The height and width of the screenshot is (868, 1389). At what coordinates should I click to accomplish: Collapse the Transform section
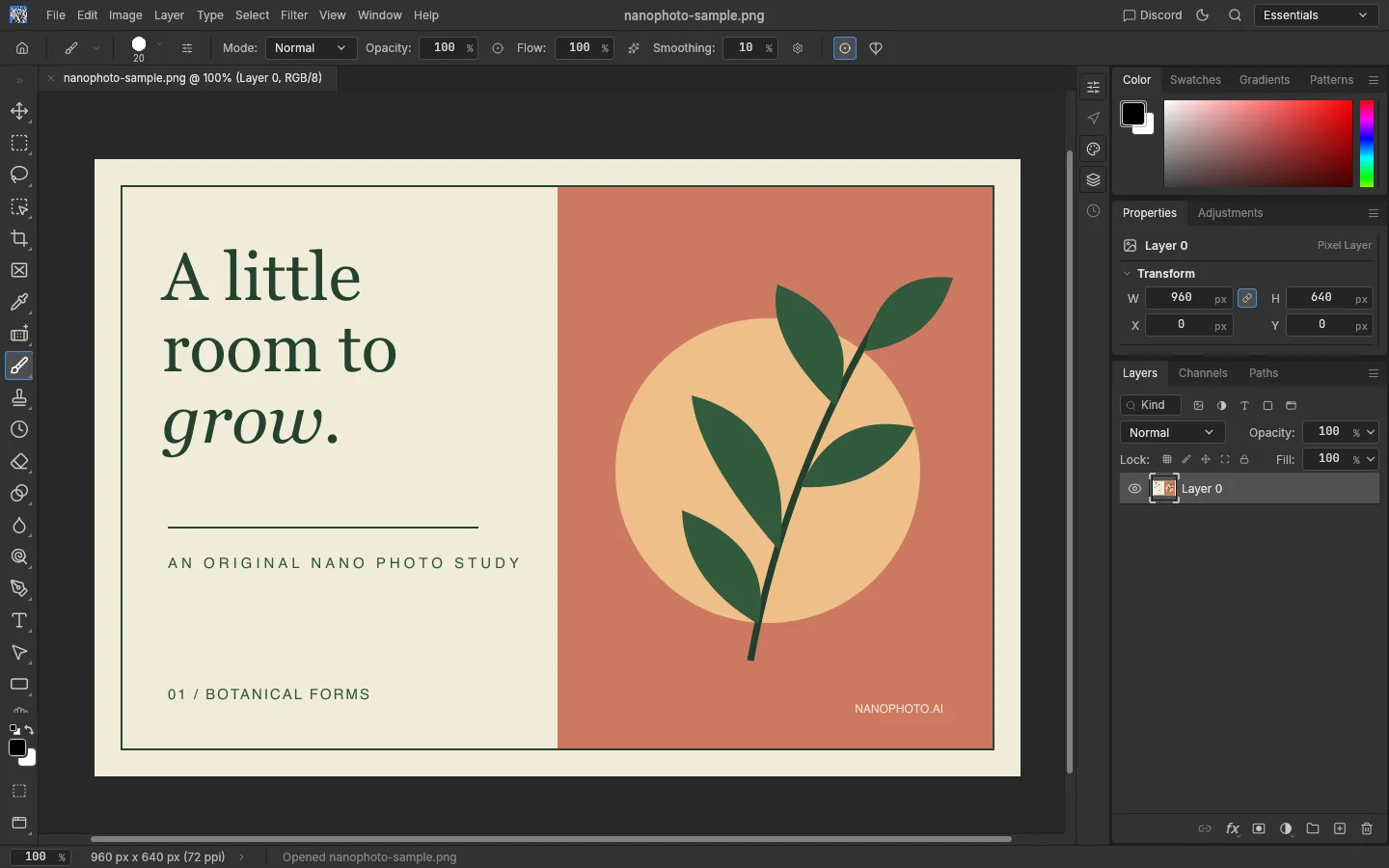1127,274
